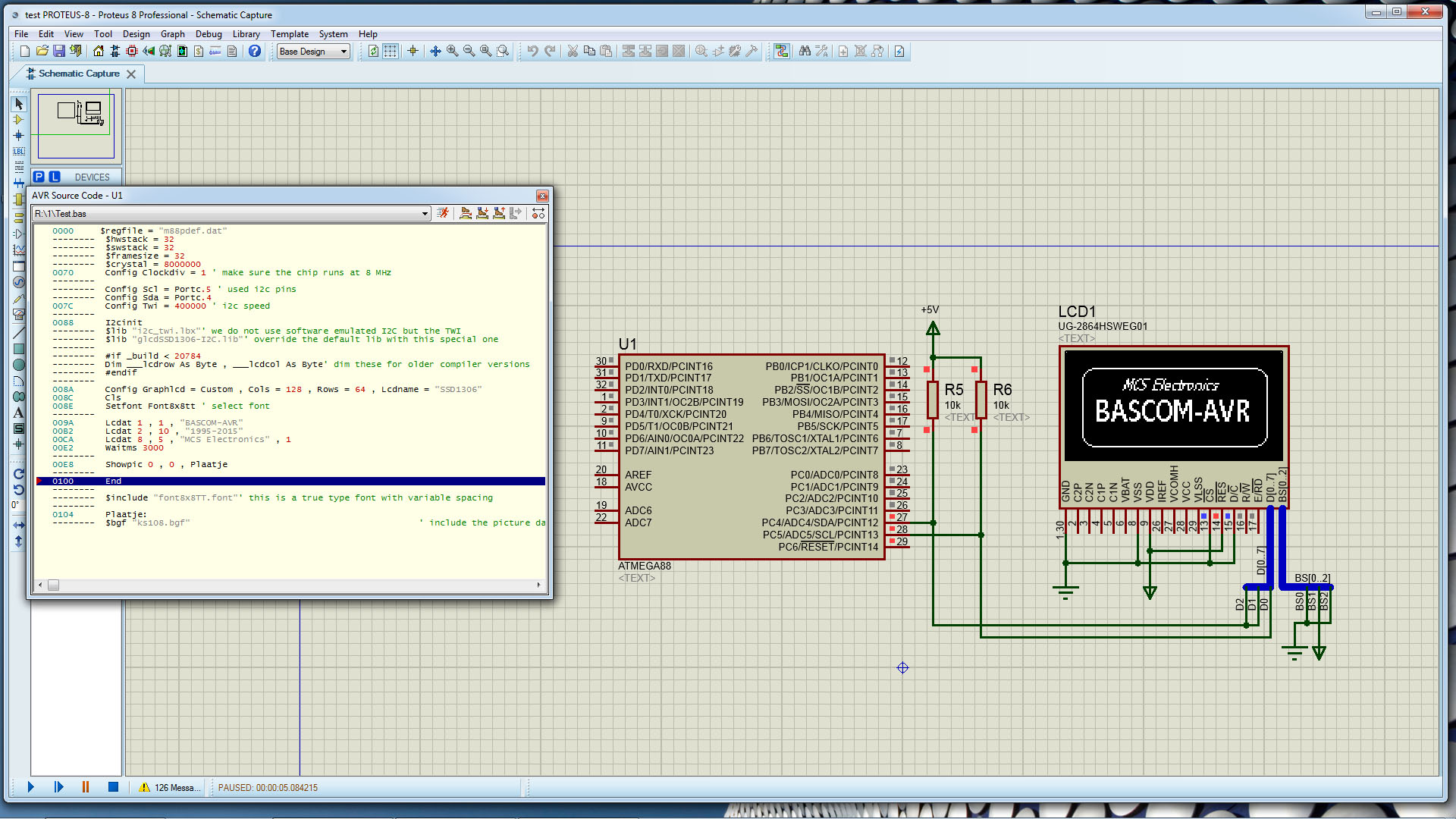Click the L library manage button
The width and height of the screenshot is (1456, 819).
[x=55, y=177]
